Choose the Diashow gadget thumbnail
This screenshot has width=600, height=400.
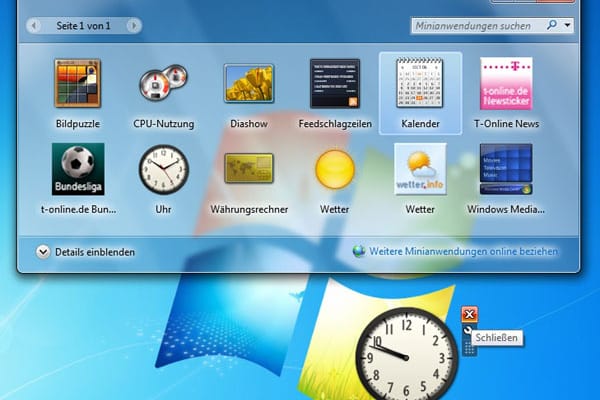[249, 83]
